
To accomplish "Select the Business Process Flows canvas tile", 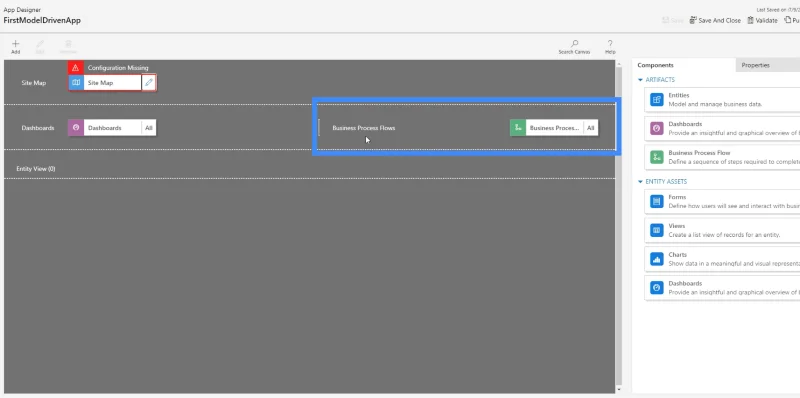I will coord(554,128).
